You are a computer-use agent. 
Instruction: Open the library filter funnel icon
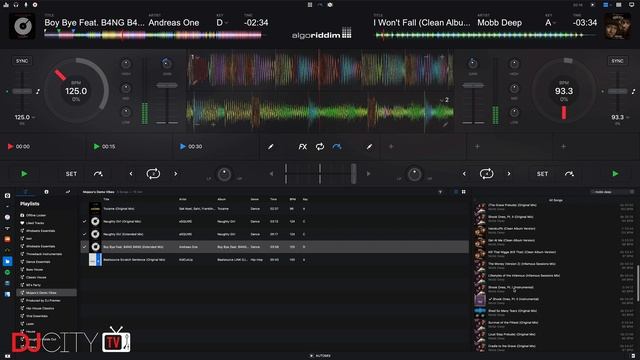[440, 192]
